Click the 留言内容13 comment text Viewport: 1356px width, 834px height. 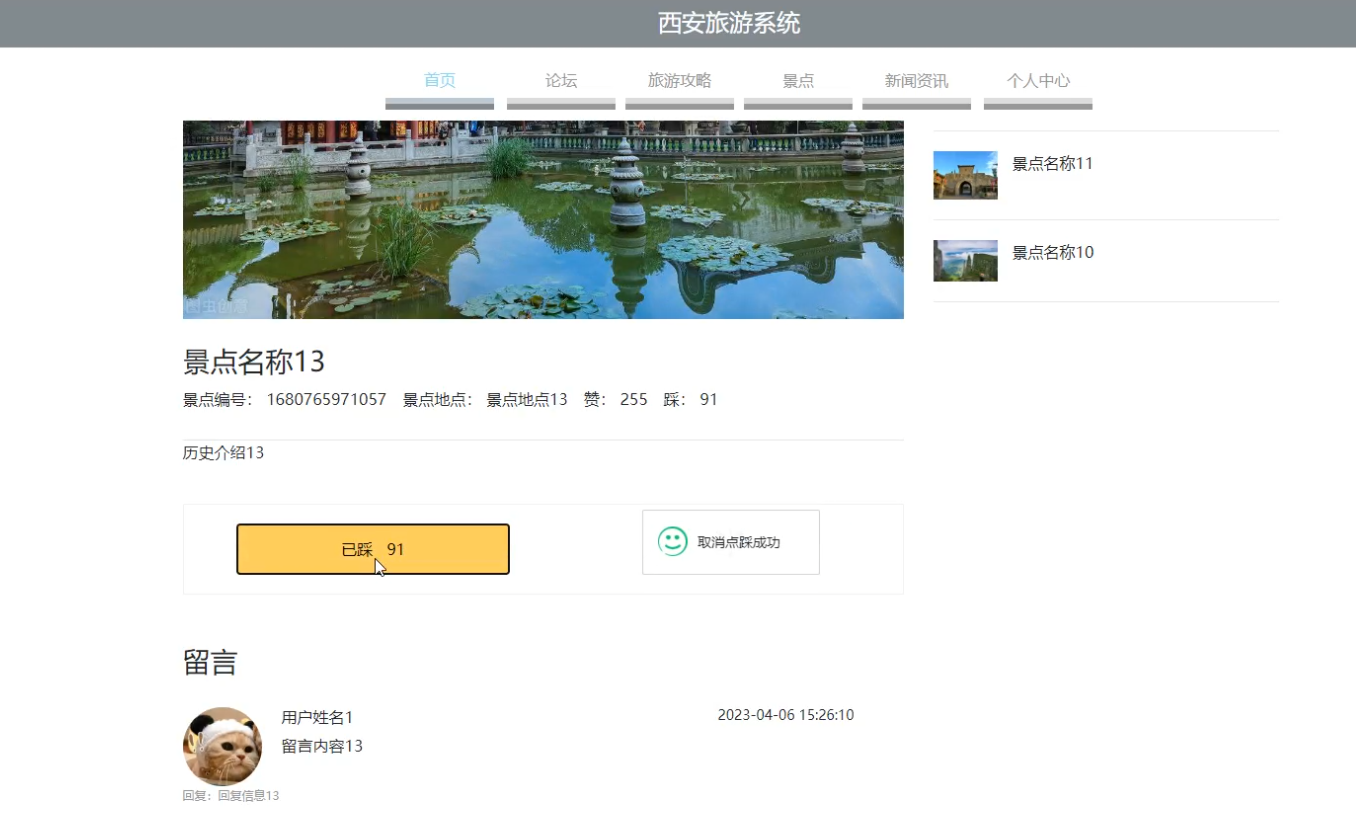322,747
